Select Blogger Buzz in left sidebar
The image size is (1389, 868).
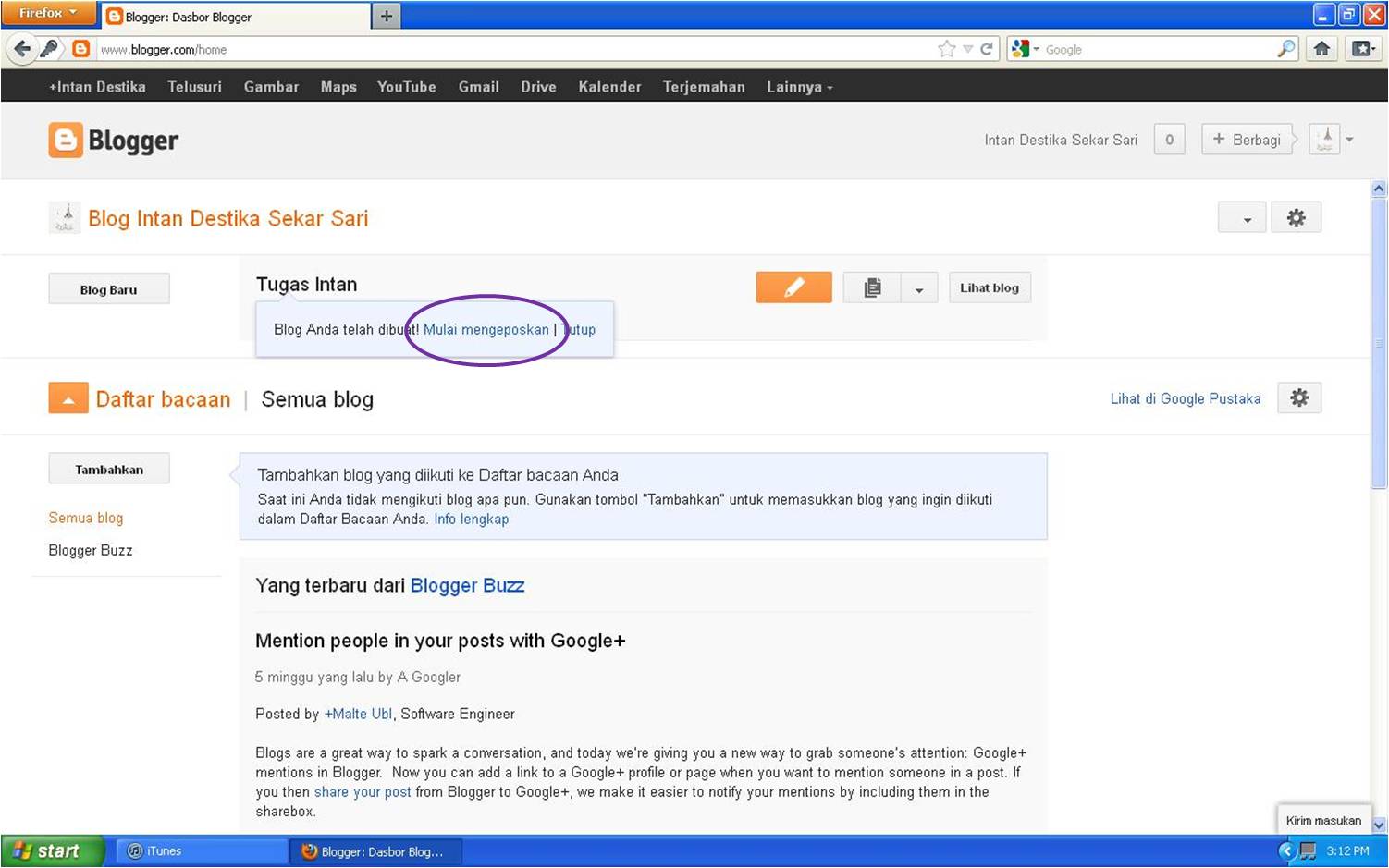(x=91, y=550)
